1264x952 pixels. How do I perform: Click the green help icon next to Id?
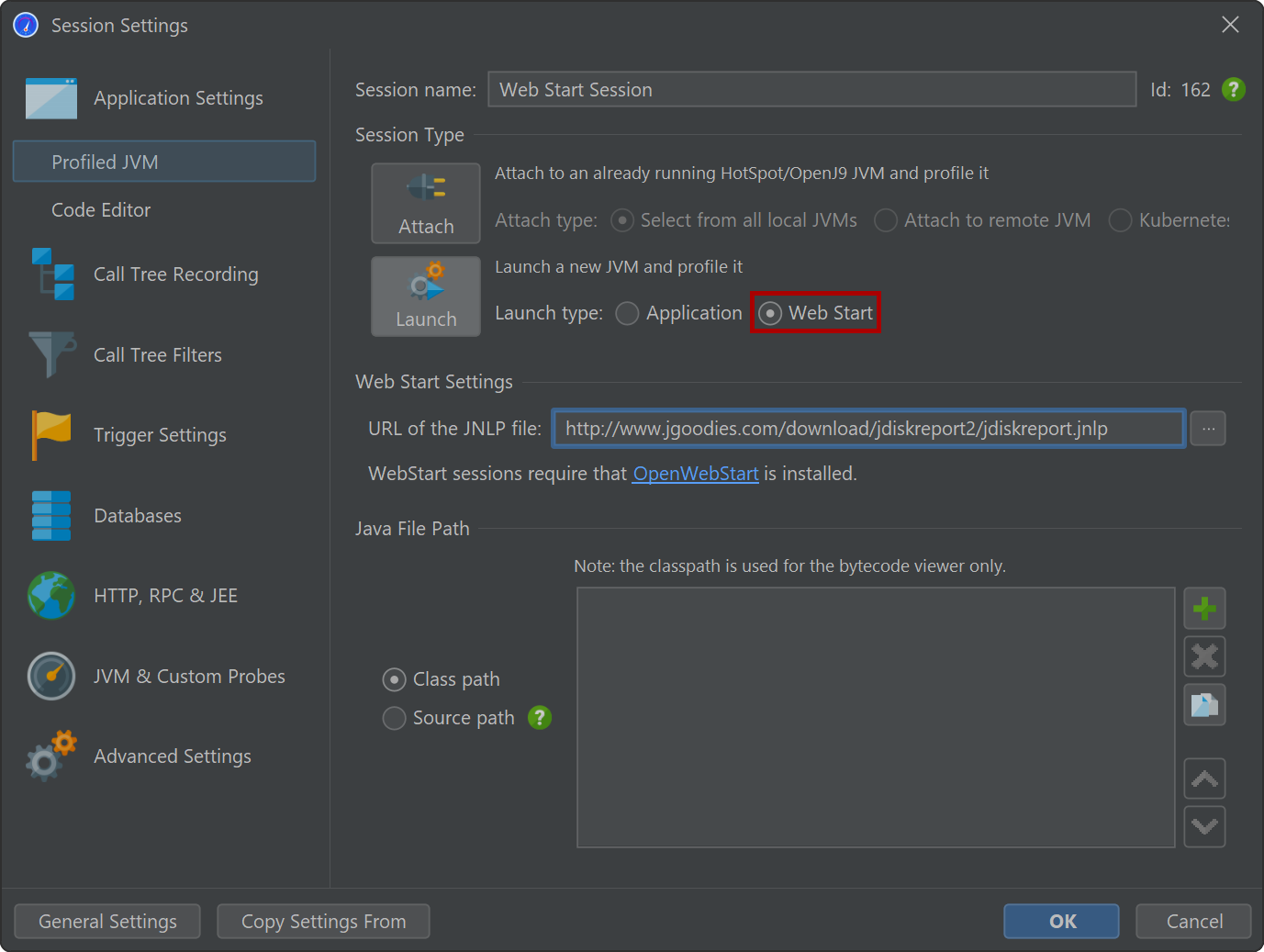1233,90
